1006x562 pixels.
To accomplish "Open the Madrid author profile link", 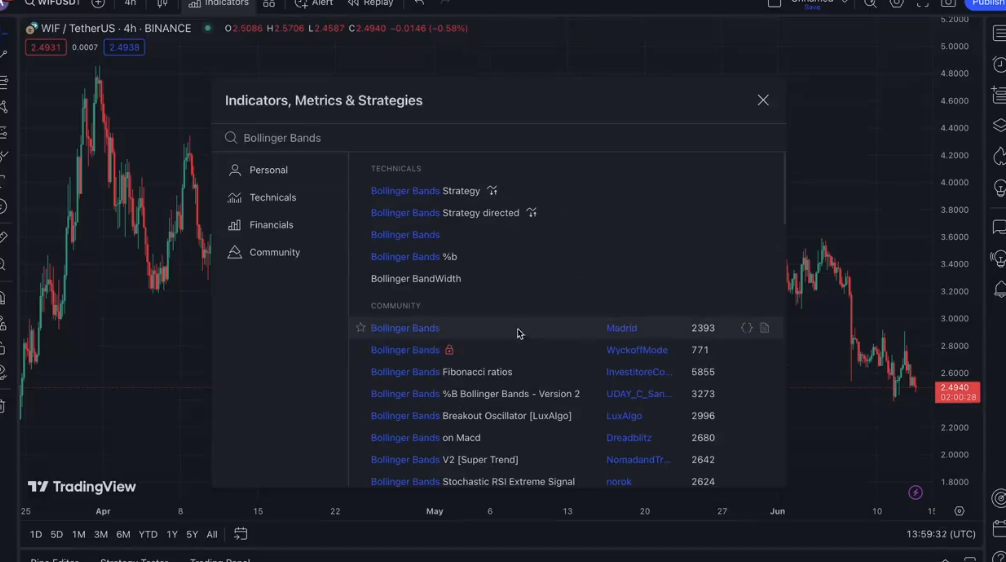I will (x=621, y=328).
